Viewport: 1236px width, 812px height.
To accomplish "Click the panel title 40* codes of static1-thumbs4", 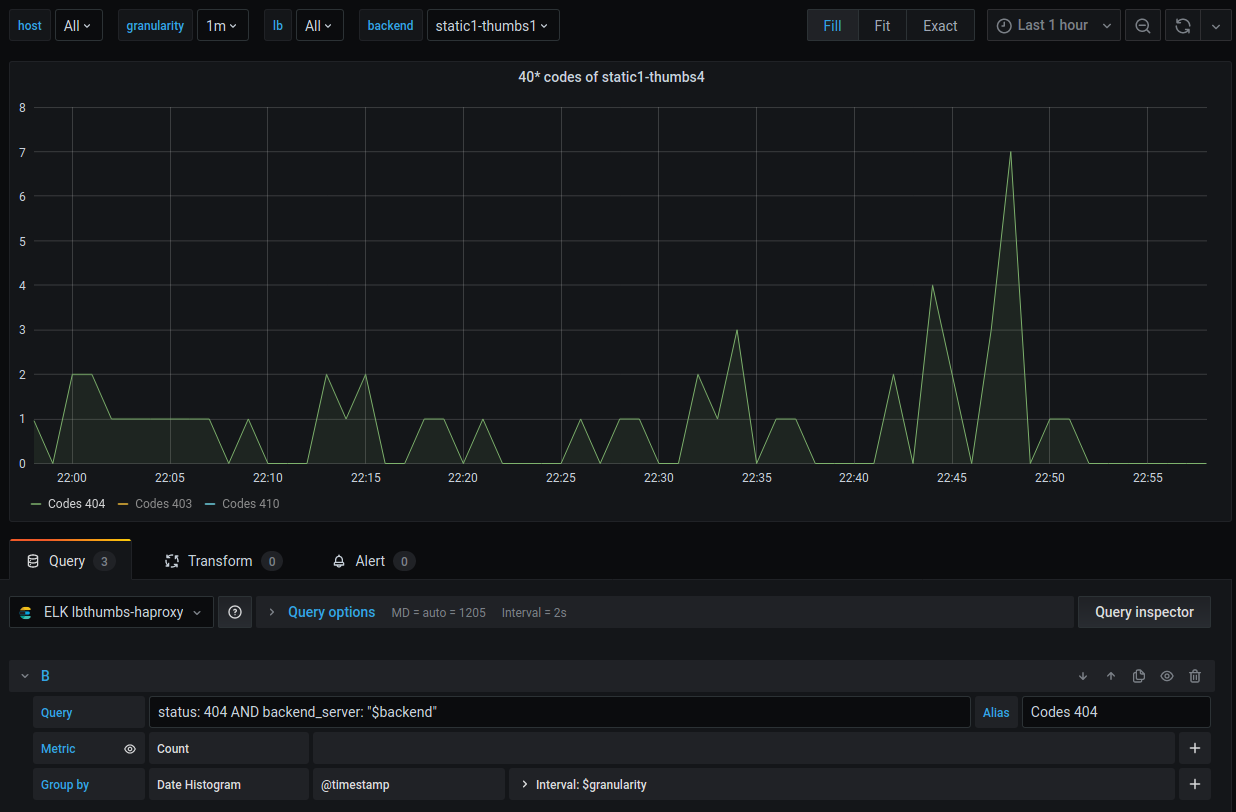I will click(611, 77).
